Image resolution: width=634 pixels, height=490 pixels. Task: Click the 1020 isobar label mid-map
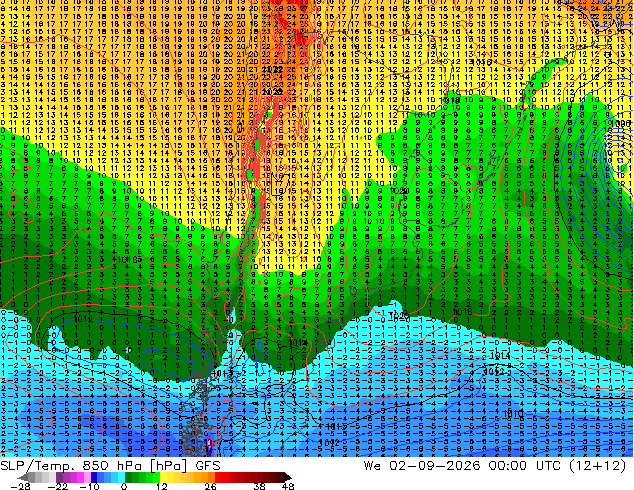pos(400,190)
